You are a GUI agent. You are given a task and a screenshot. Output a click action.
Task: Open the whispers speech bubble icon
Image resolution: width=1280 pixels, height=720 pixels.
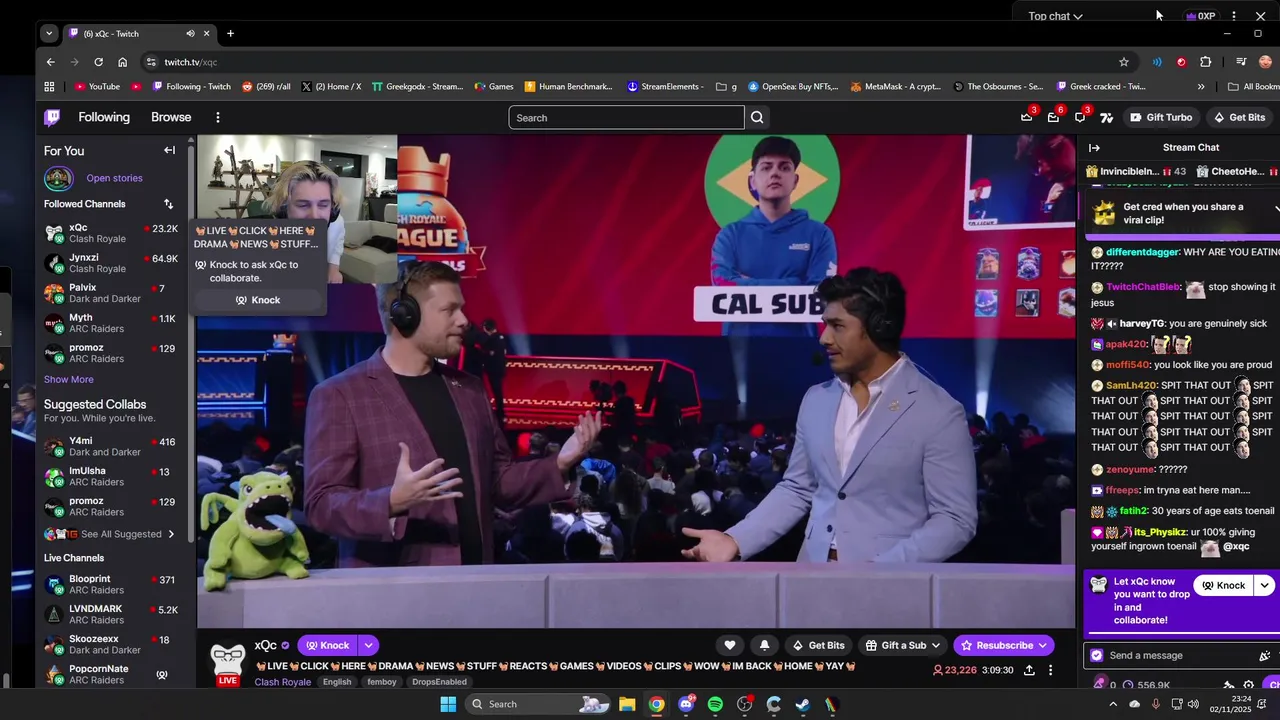pyautogui.click(x=1080, y=117)
